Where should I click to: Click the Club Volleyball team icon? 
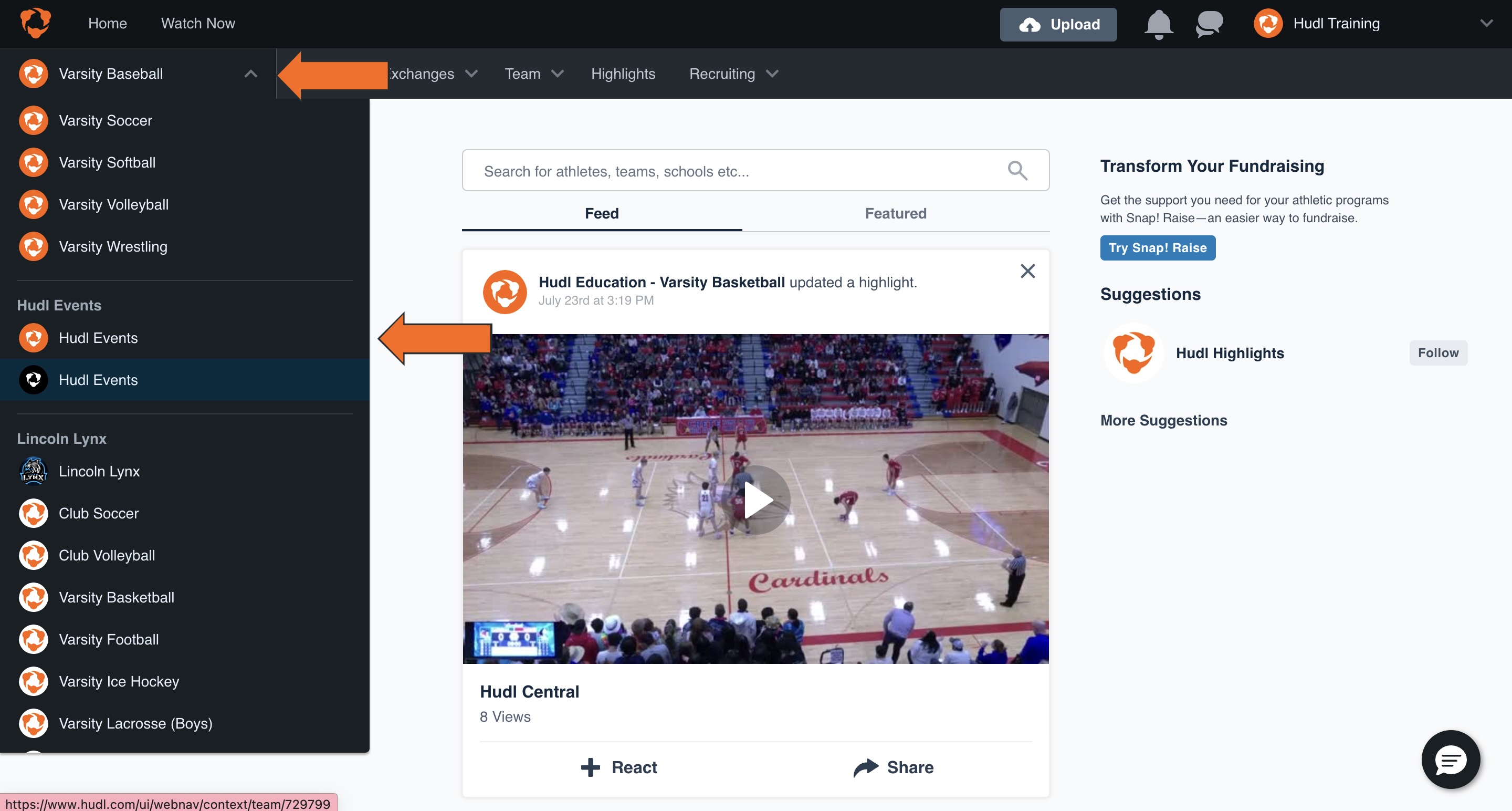tap(34, 556)
